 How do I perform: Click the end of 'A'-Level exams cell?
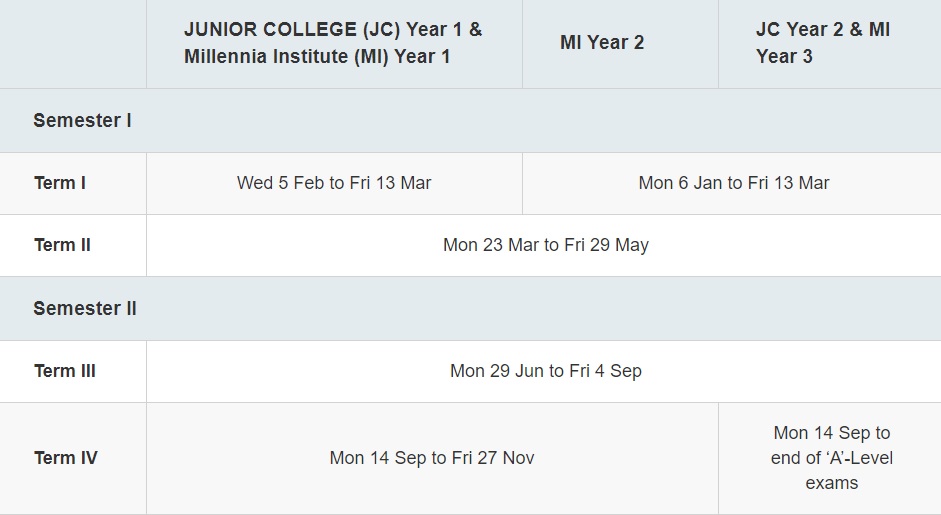click(831, 458)
